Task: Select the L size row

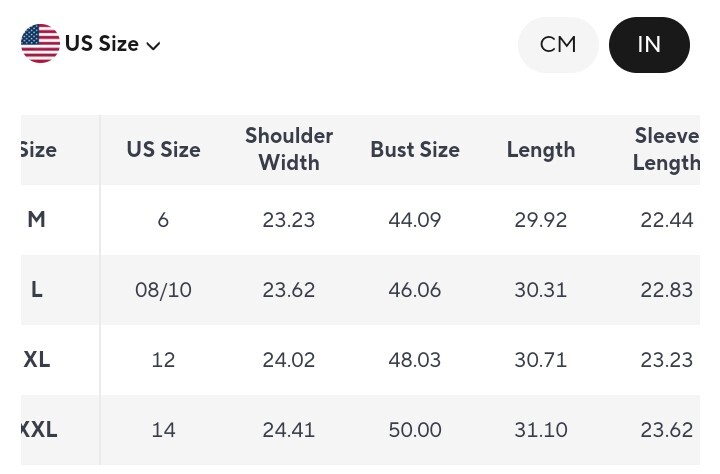Action: click(x=37, y=290)
